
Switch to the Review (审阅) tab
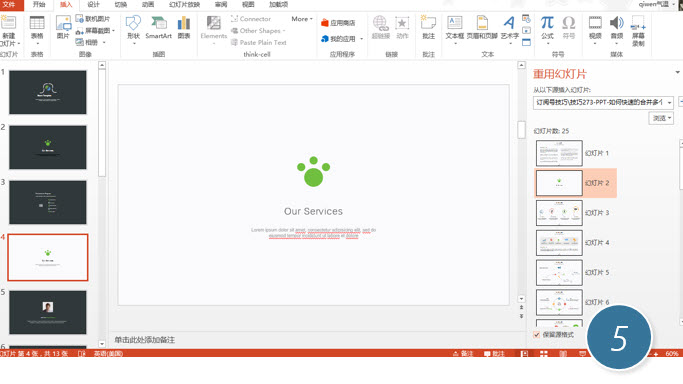click(221, 4)
